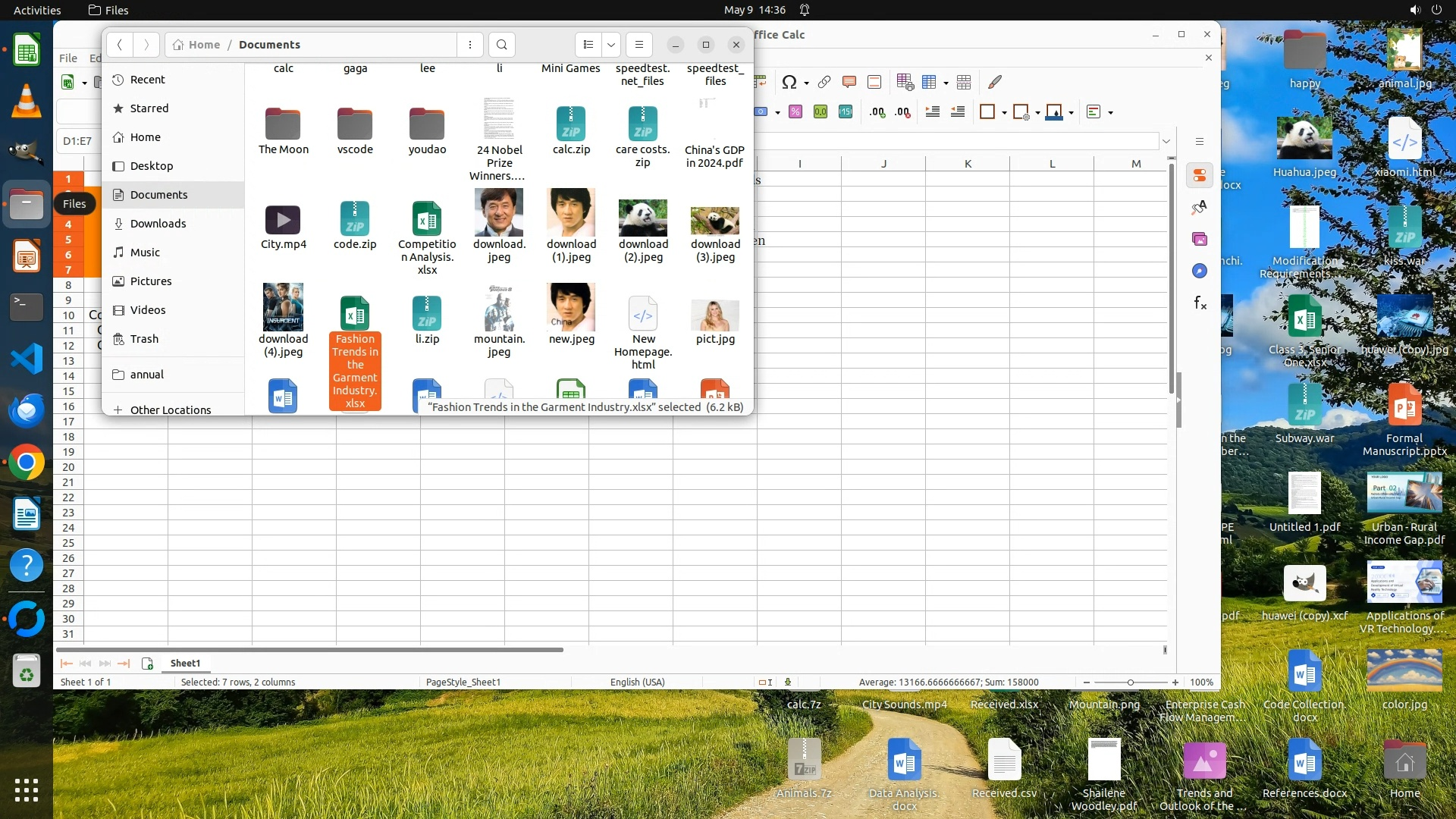The image size is (1456, 819).
Task: Expand the formula bar chevron
Action: (x=1166, y=141)
